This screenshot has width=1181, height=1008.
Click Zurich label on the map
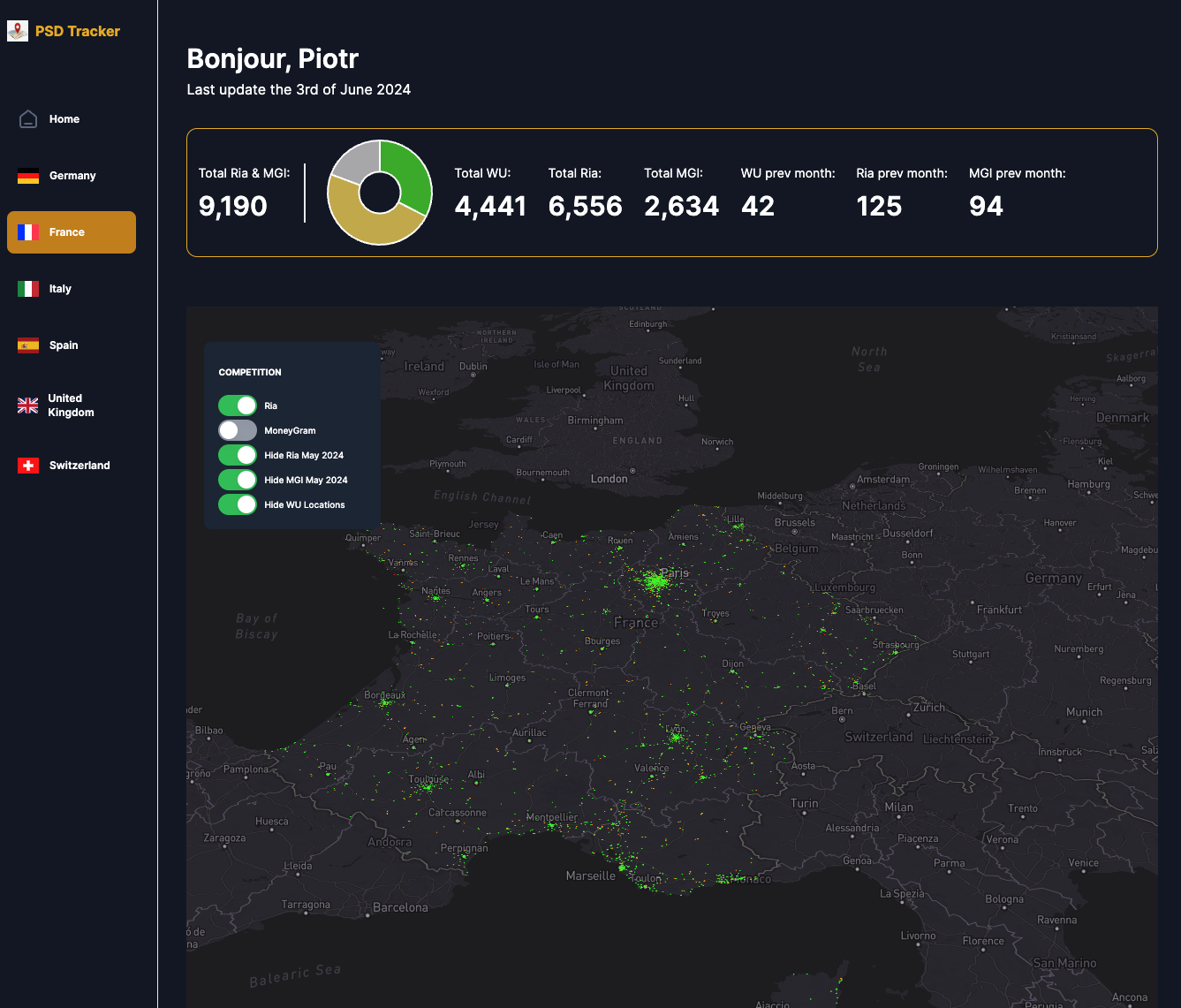(x=929, y=708)
